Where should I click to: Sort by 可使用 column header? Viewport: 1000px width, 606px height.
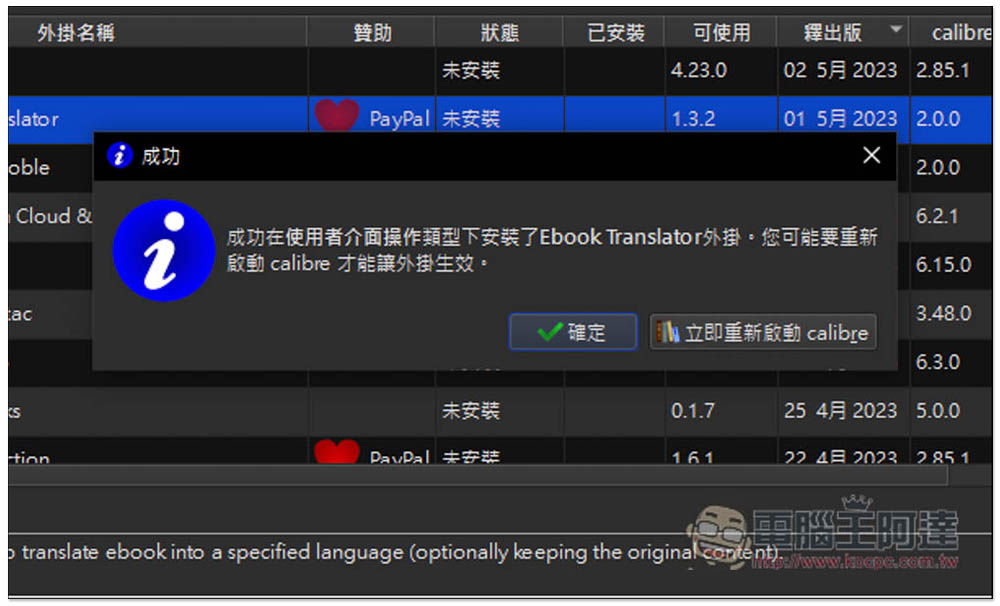(721, 33)
